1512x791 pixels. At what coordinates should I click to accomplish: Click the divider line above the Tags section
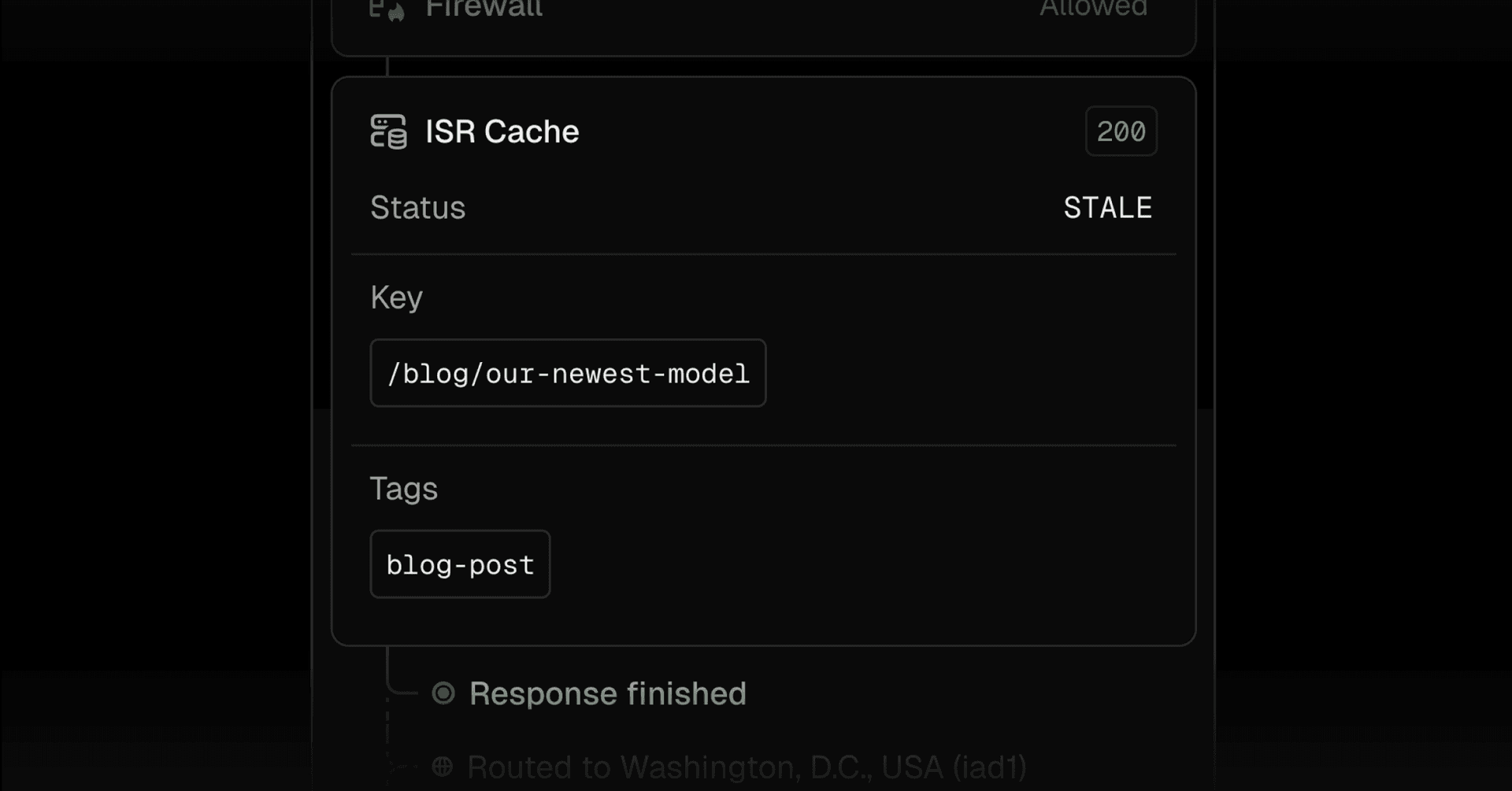(x=763, y=445)
